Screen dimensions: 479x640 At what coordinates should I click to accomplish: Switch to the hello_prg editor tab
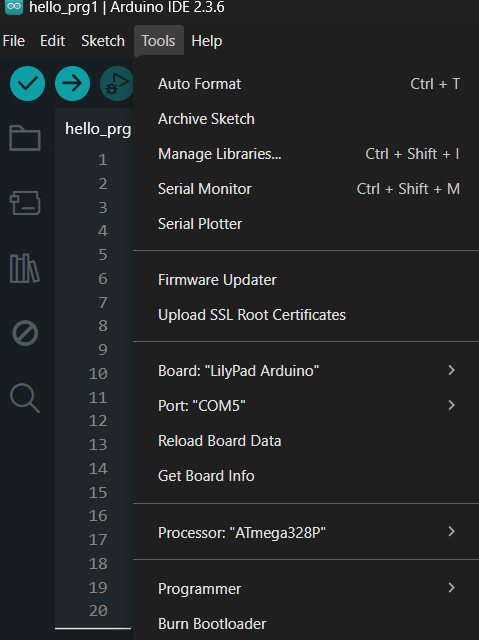click(98, 129)
